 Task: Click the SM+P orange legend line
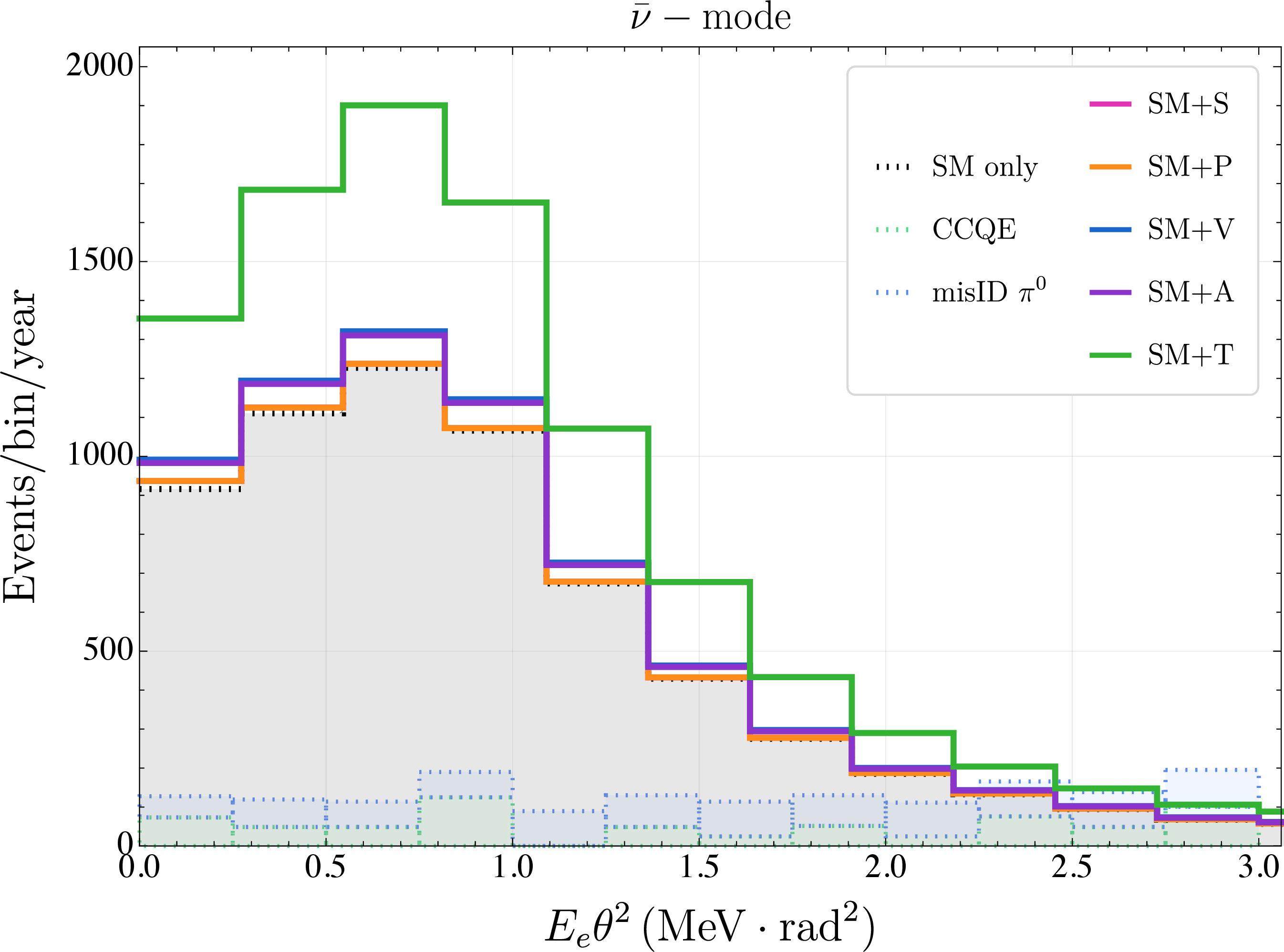click(1110, 167)
